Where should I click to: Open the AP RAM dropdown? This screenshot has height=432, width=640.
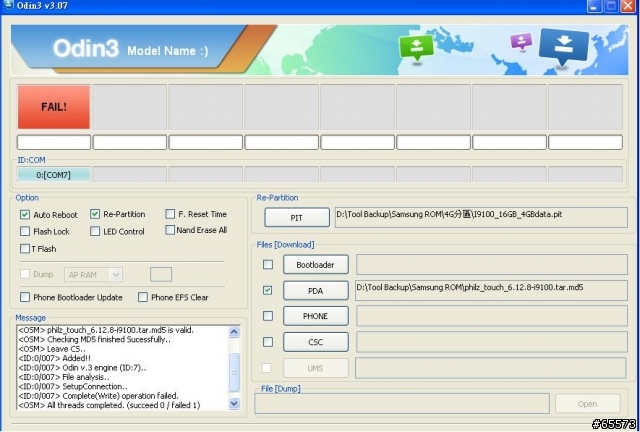[93, 274]
